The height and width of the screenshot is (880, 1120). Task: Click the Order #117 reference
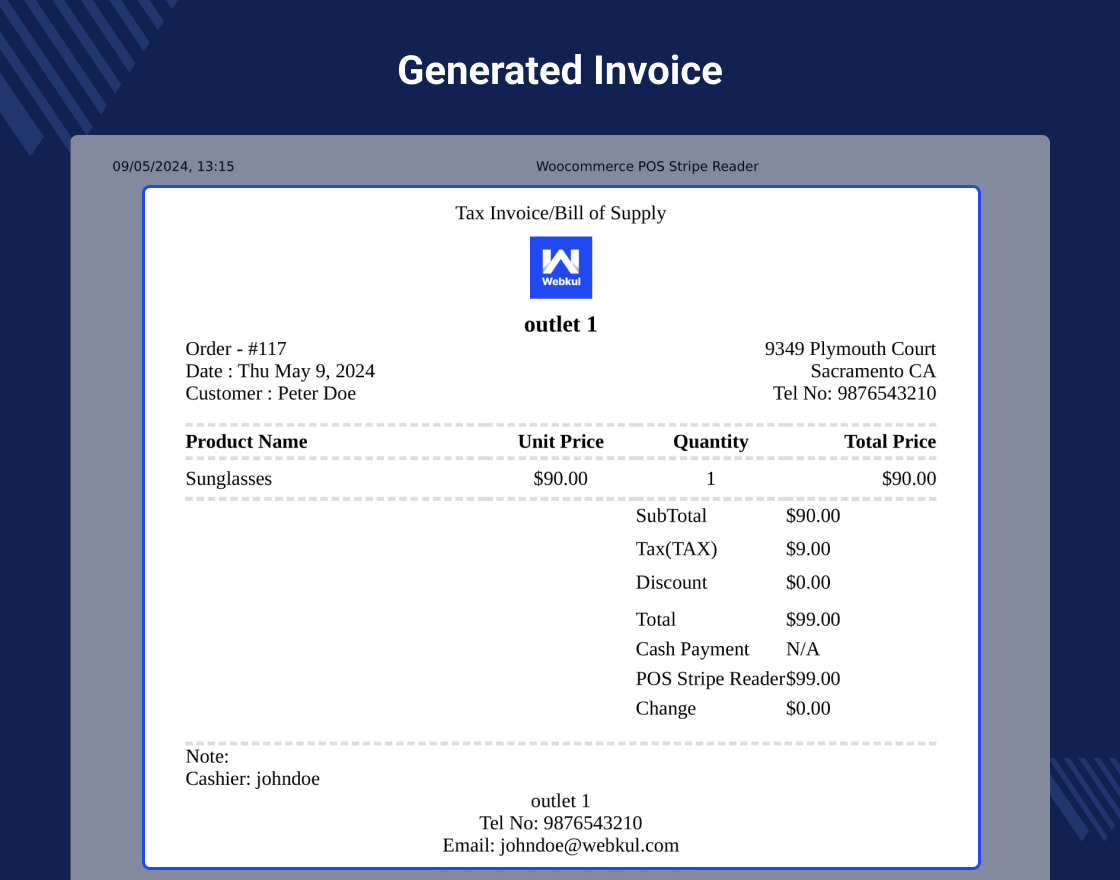coord(235,348)
